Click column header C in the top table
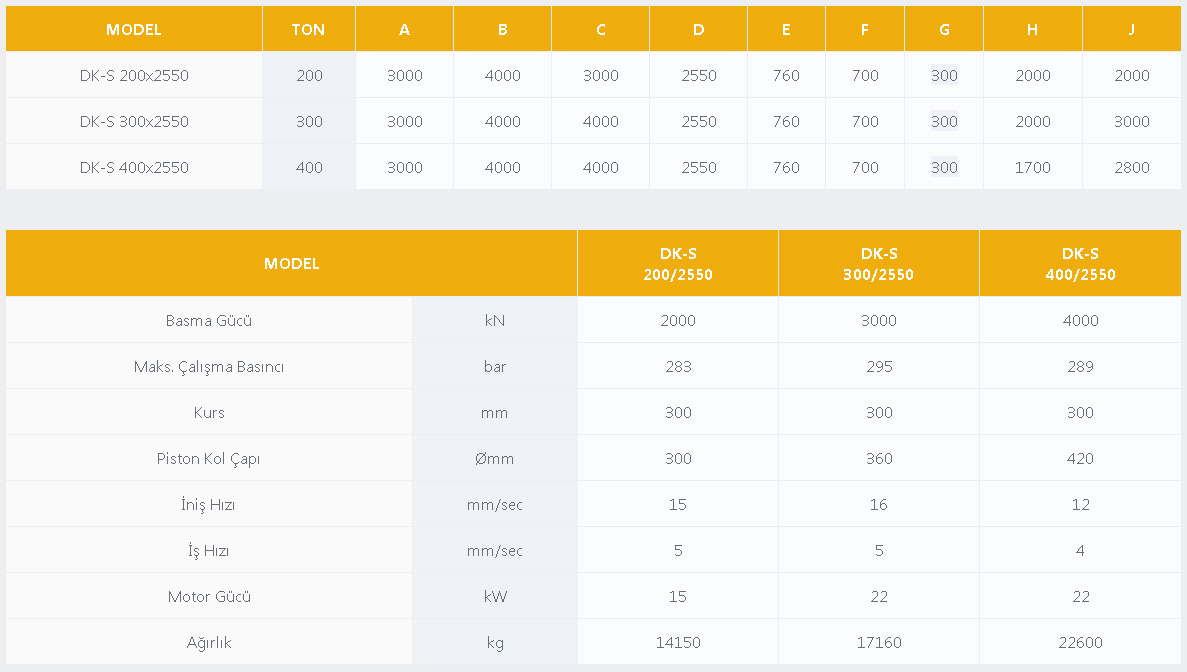Viewport: 1187px width, 672px height. (x=601, y=30)
